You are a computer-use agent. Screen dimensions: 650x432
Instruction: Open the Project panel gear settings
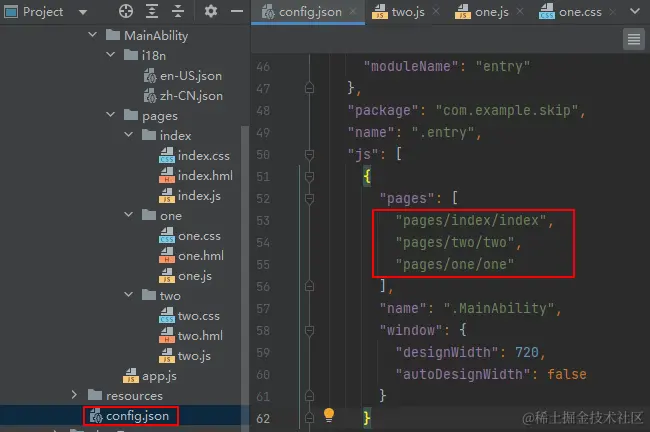[211, 11]
